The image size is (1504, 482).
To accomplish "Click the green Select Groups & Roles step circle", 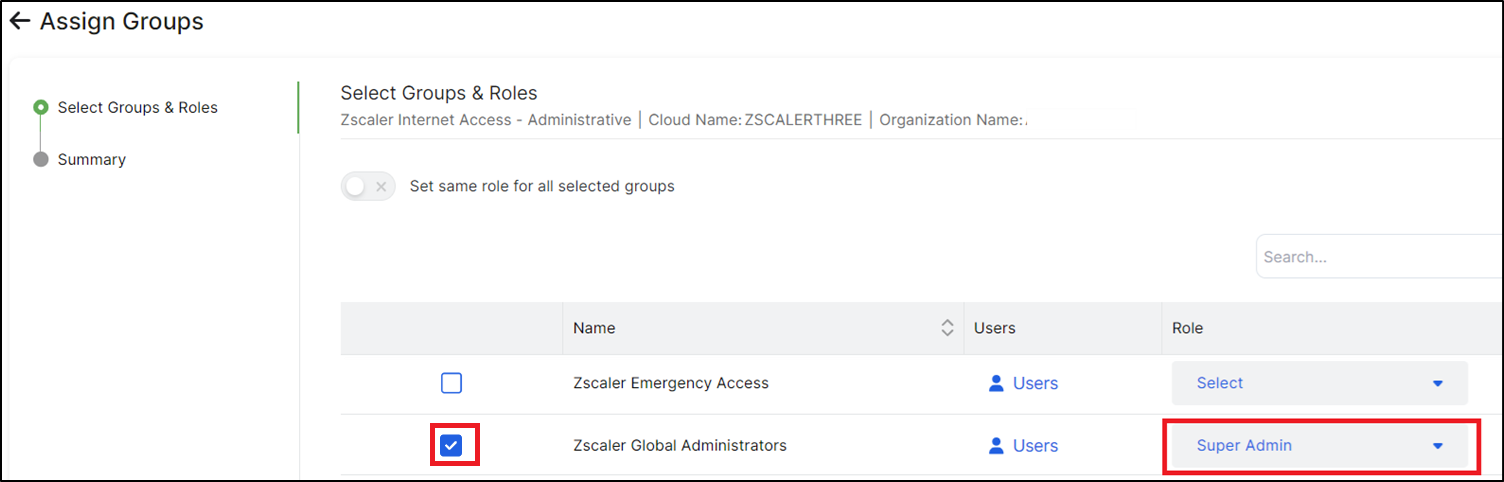I will [41, 107].
